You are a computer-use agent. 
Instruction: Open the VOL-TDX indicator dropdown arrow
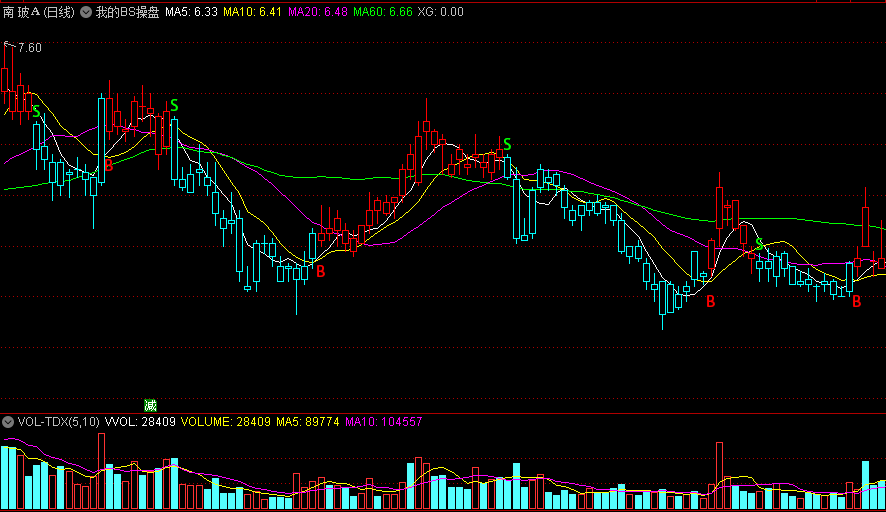click(8, 422)
